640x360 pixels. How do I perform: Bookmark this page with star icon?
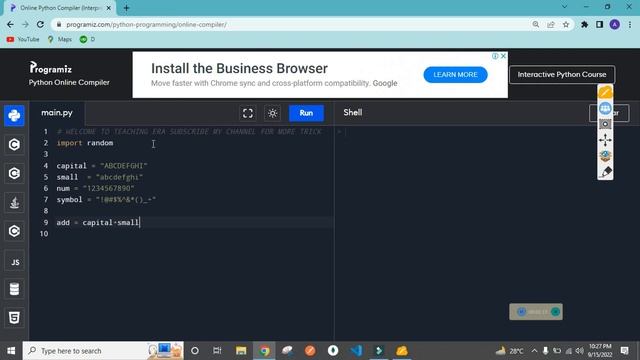coord(566,24)
